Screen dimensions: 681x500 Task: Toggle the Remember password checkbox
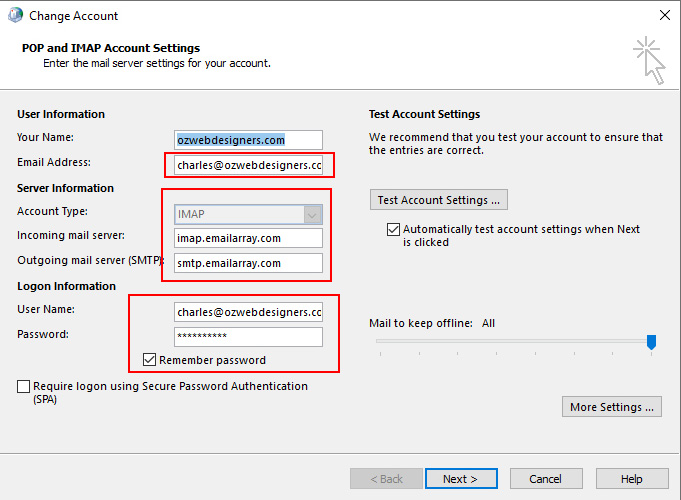(x=150, y=360)
